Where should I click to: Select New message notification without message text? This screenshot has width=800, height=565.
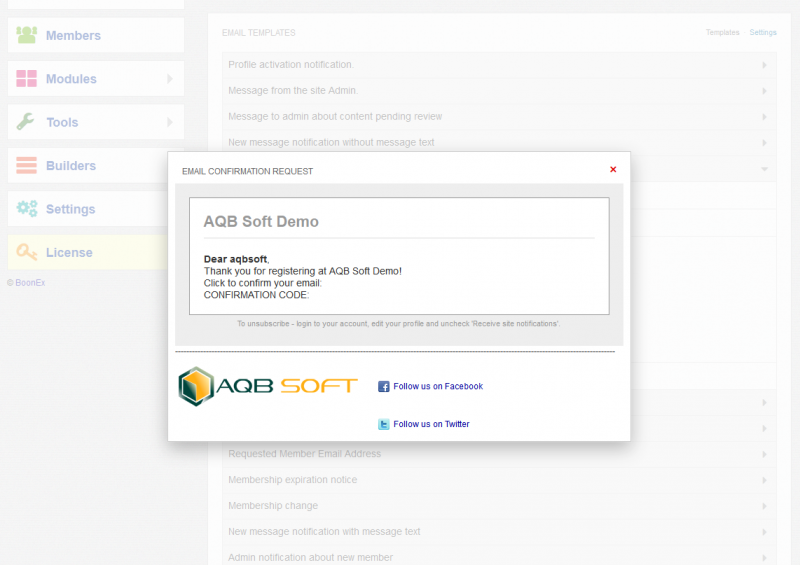click(x=331, y=142)
